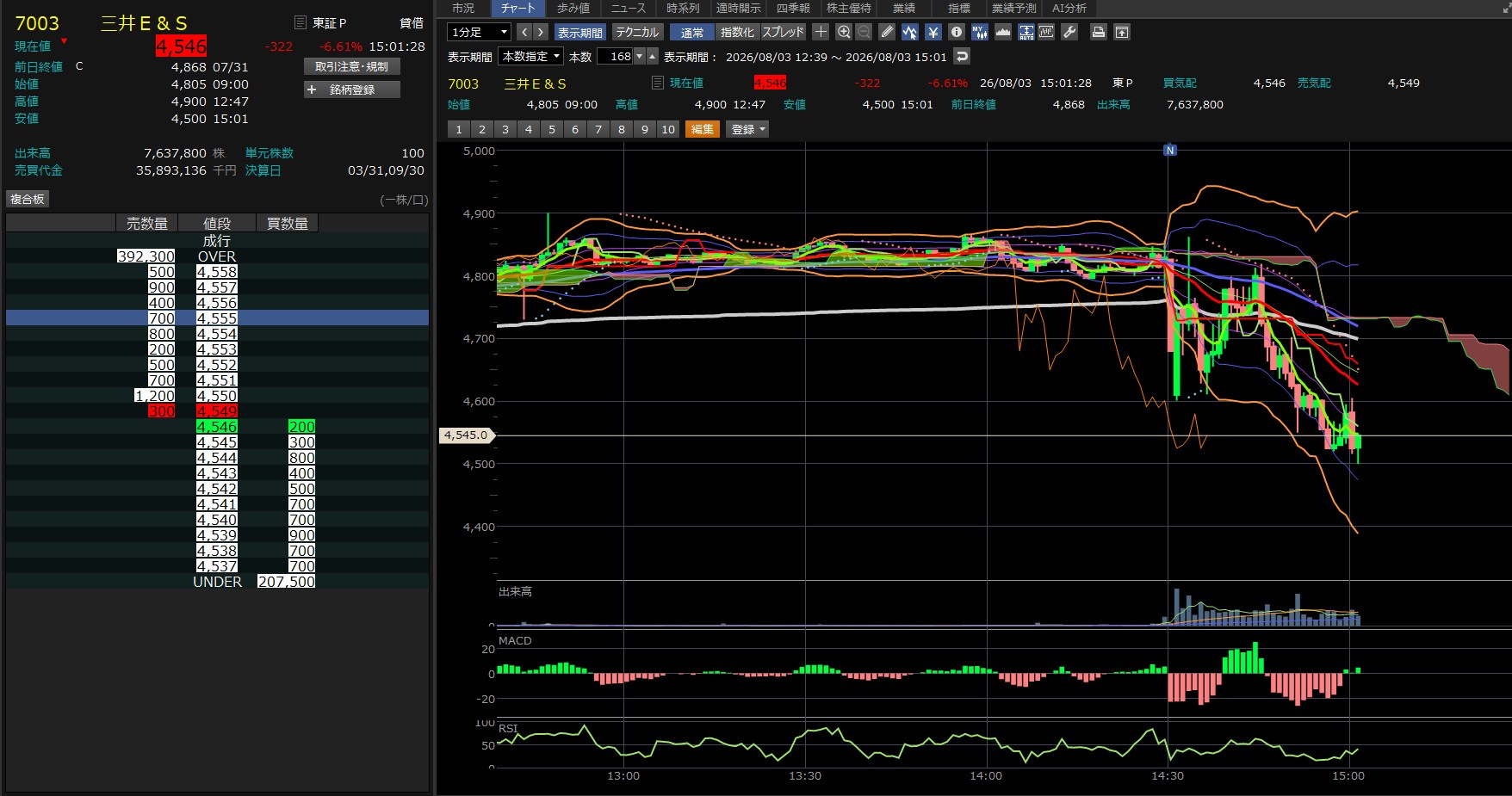Open the 適時開示 tab
Image resolution: width=1512 pixels, height=796 pixels.
coord(738,8)
